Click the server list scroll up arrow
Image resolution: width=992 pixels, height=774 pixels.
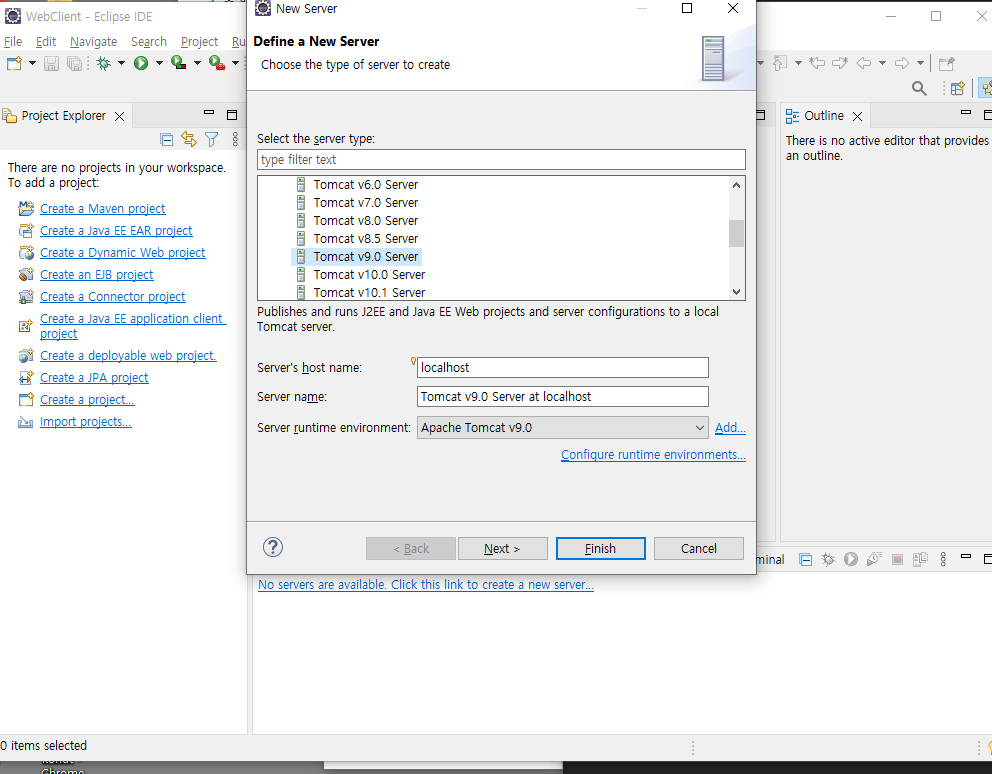click(x=736, y=185)
